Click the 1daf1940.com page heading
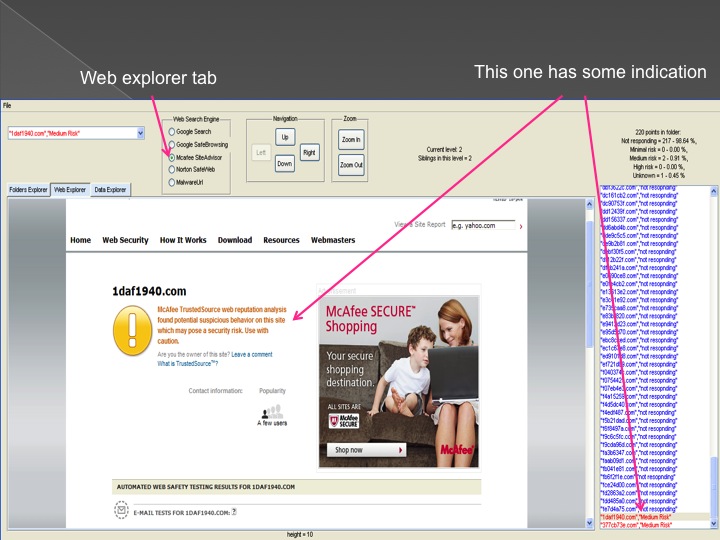 click(x=149, y=292)
